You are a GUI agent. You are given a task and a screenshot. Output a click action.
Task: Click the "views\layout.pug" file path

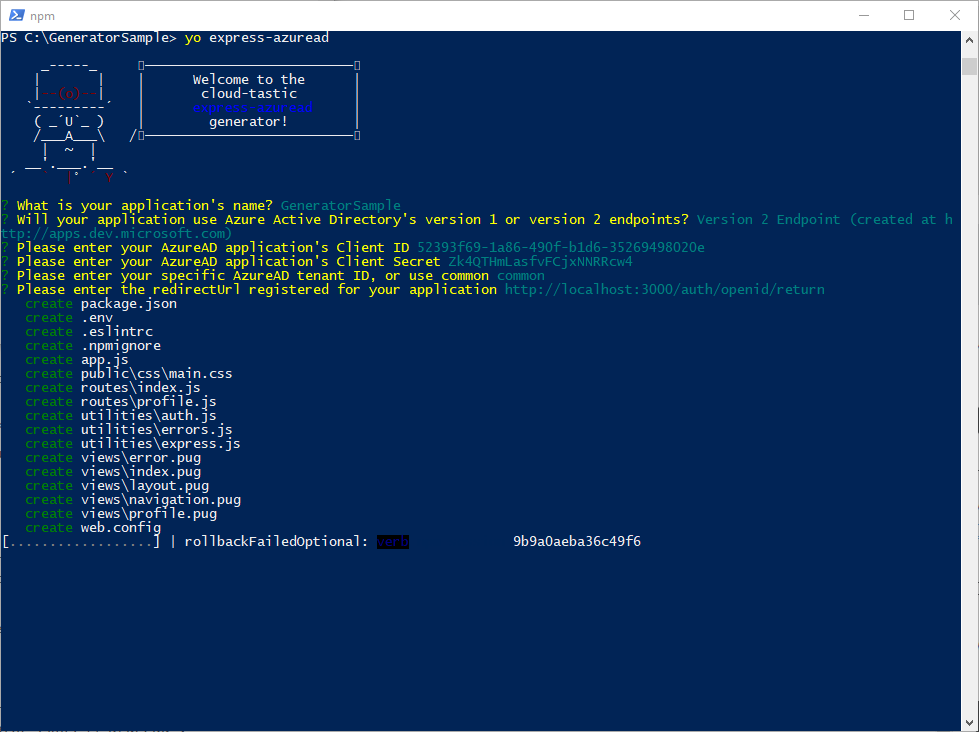[145, 486]
